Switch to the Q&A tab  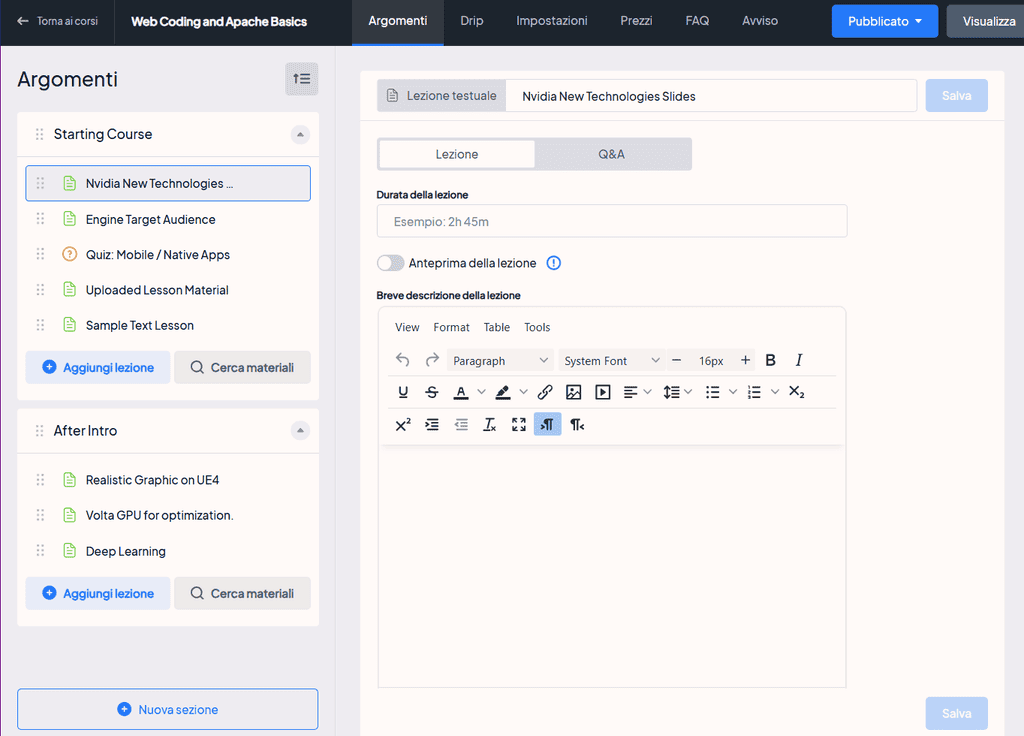[612, 154]
